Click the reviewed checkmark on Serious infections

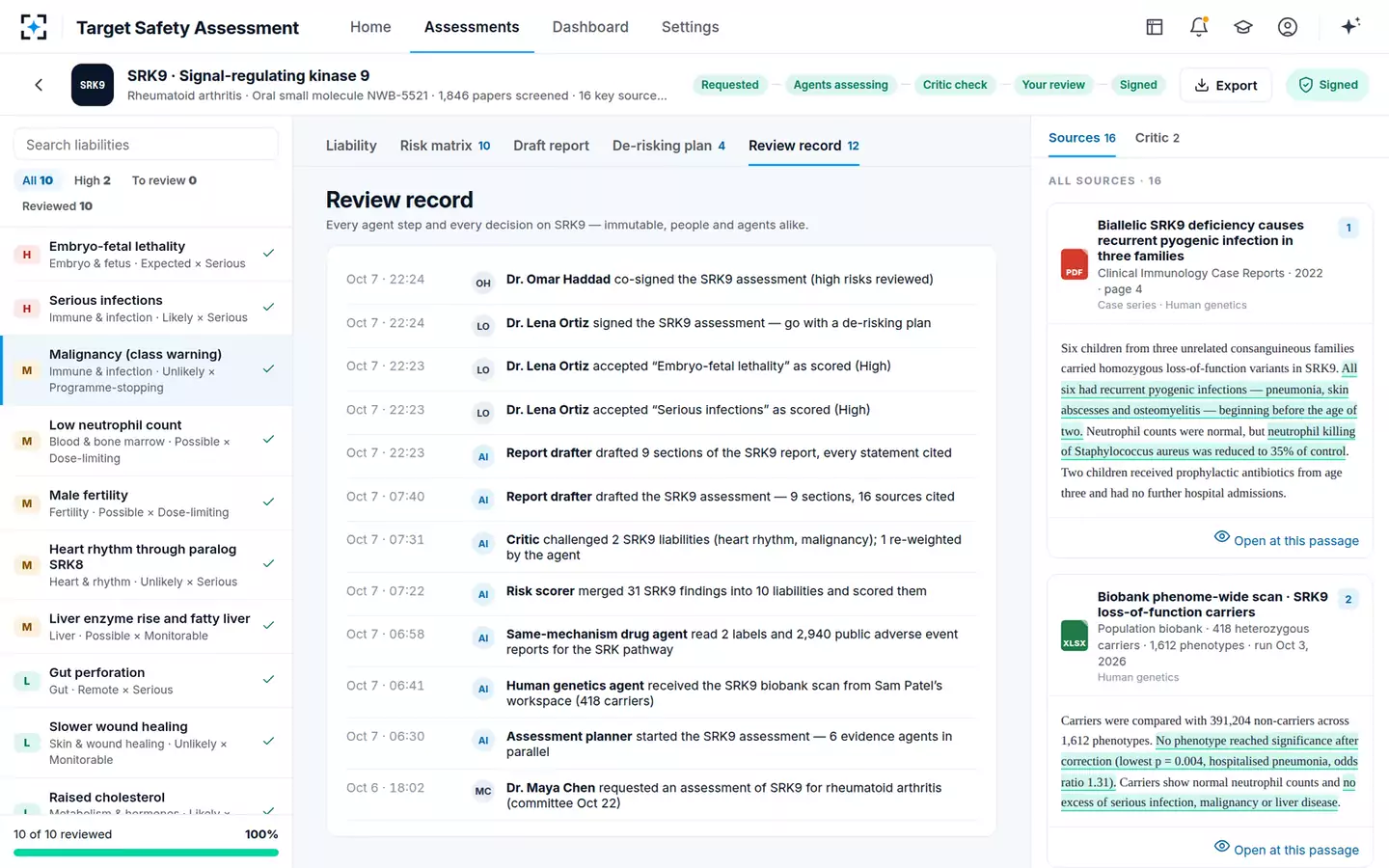tap(269, 308)
